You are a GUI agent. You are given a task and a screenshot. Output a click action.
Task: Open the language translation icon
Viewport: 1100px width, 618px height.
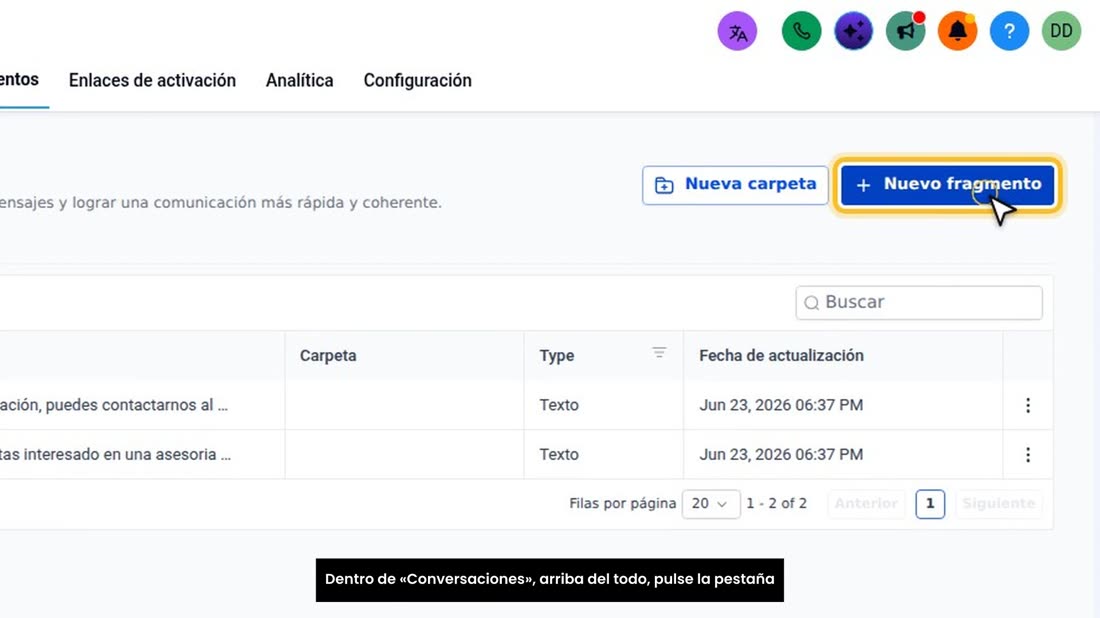(x=737, y=32)
